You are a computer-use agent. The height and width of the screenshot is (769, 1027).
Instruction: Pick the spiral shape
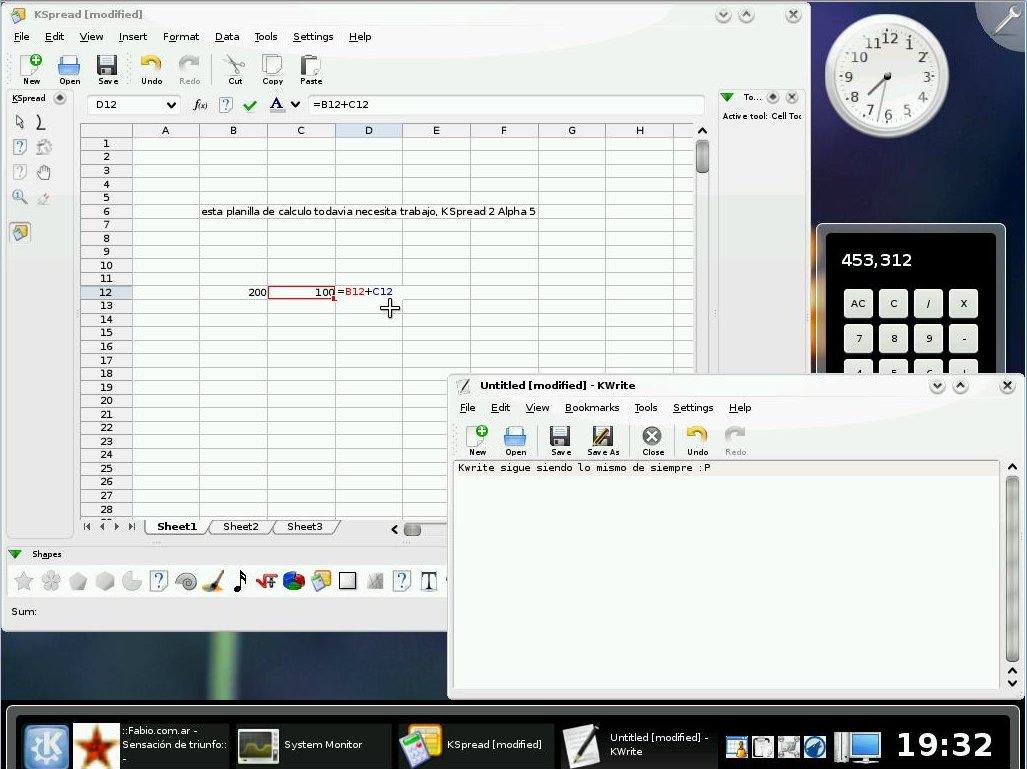[x=187, y=581]
